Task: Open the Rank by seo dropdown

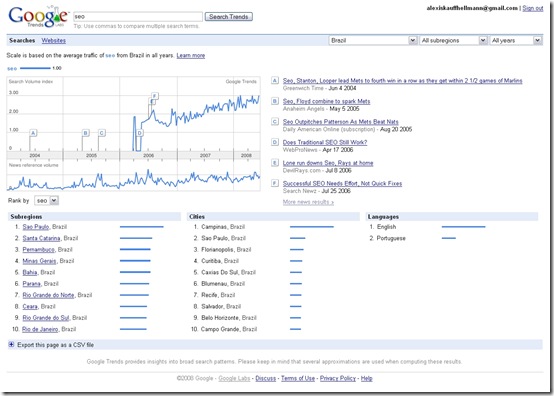Action: 46,201
